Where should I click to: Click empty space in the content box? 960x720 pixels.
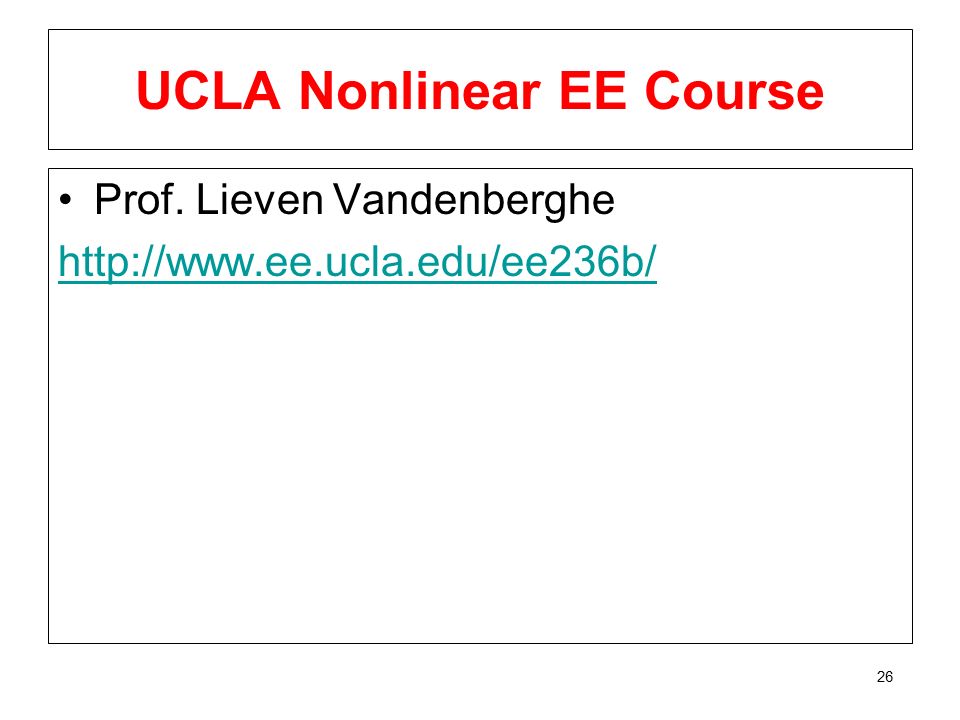coord(480,465)
